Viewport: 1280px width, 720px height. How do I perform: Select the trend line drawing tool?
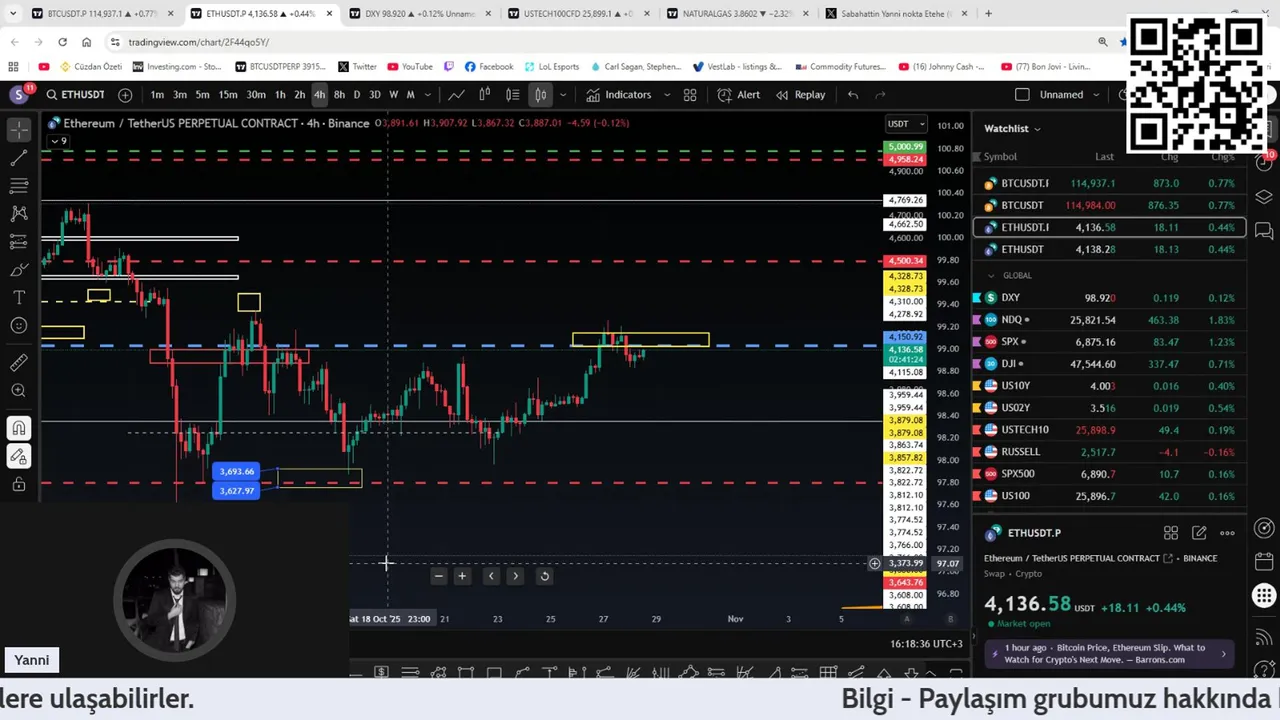pyautogui.click(x=19, y=158)
